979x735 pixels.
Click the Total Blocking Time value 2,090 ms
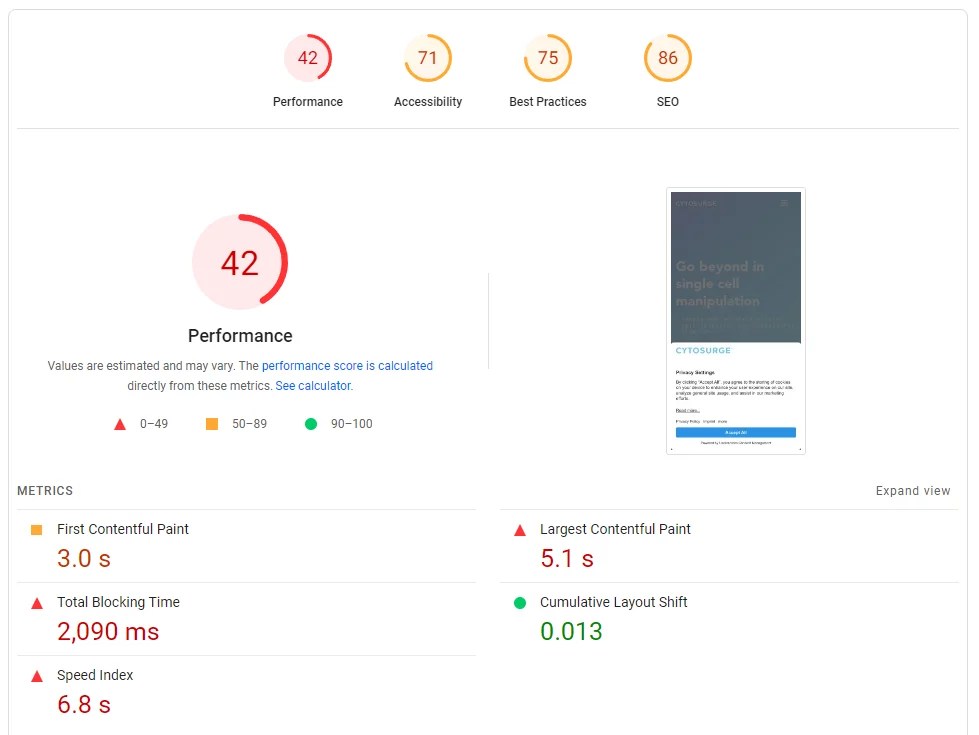click(x=108, y=631)
